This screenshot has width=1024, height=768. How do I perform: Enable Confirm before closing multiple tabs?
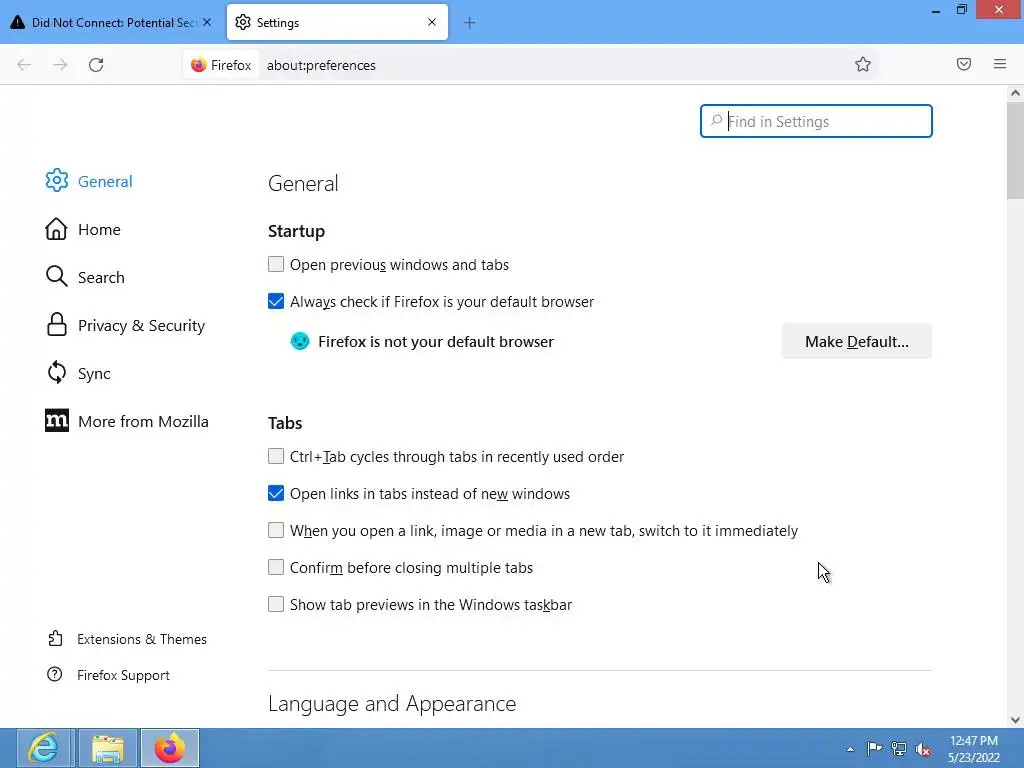click(276, 568)
